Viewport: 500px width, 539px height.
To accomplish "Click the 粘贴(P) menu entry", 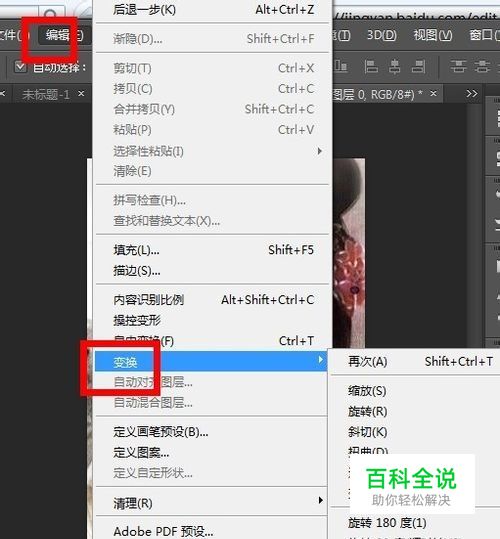I will click(x=212, y=130).
